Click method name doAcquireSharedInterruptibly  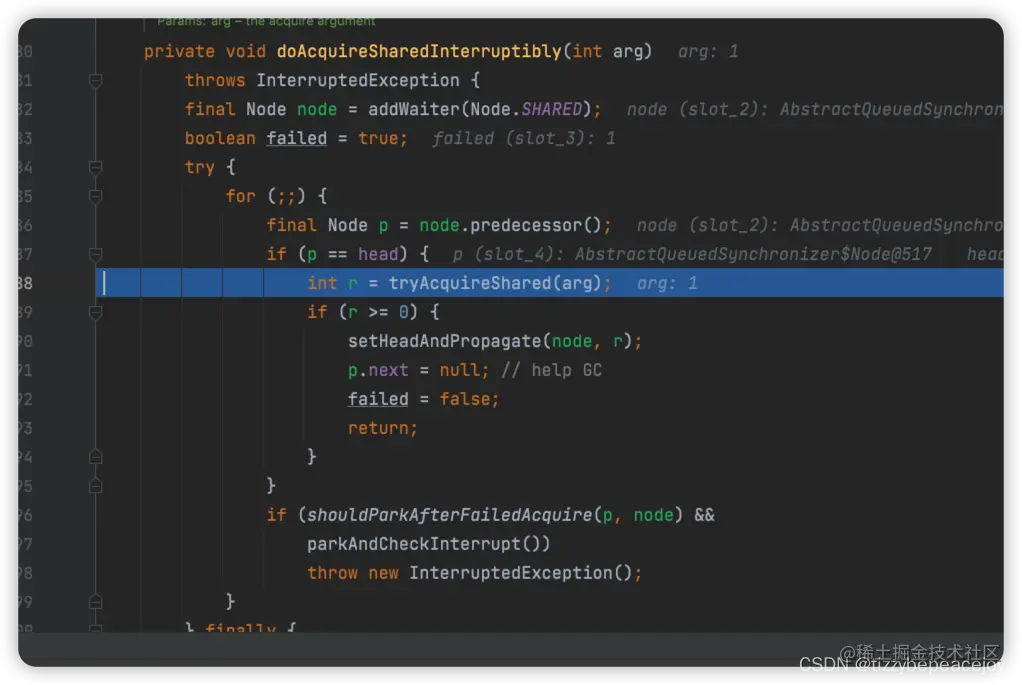click(x=419, y=51)
